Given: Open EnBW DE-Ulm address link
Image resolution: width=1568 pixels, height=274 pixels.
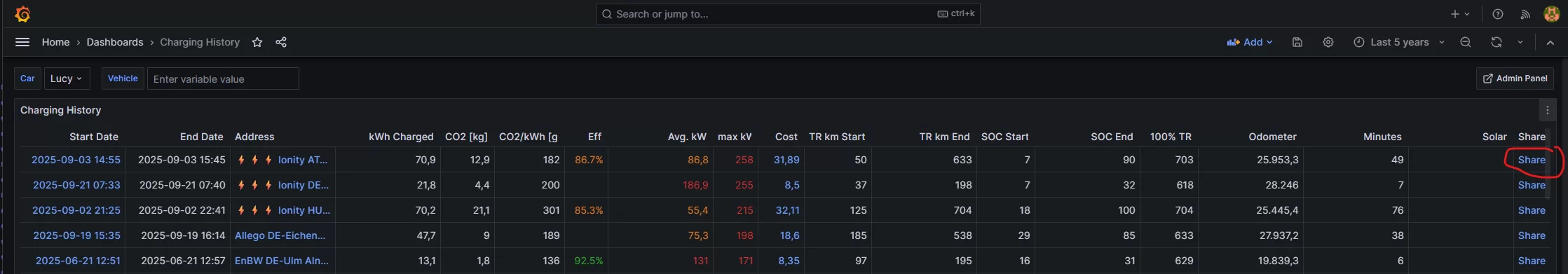Looking at the screenshot, I should 282,261.
